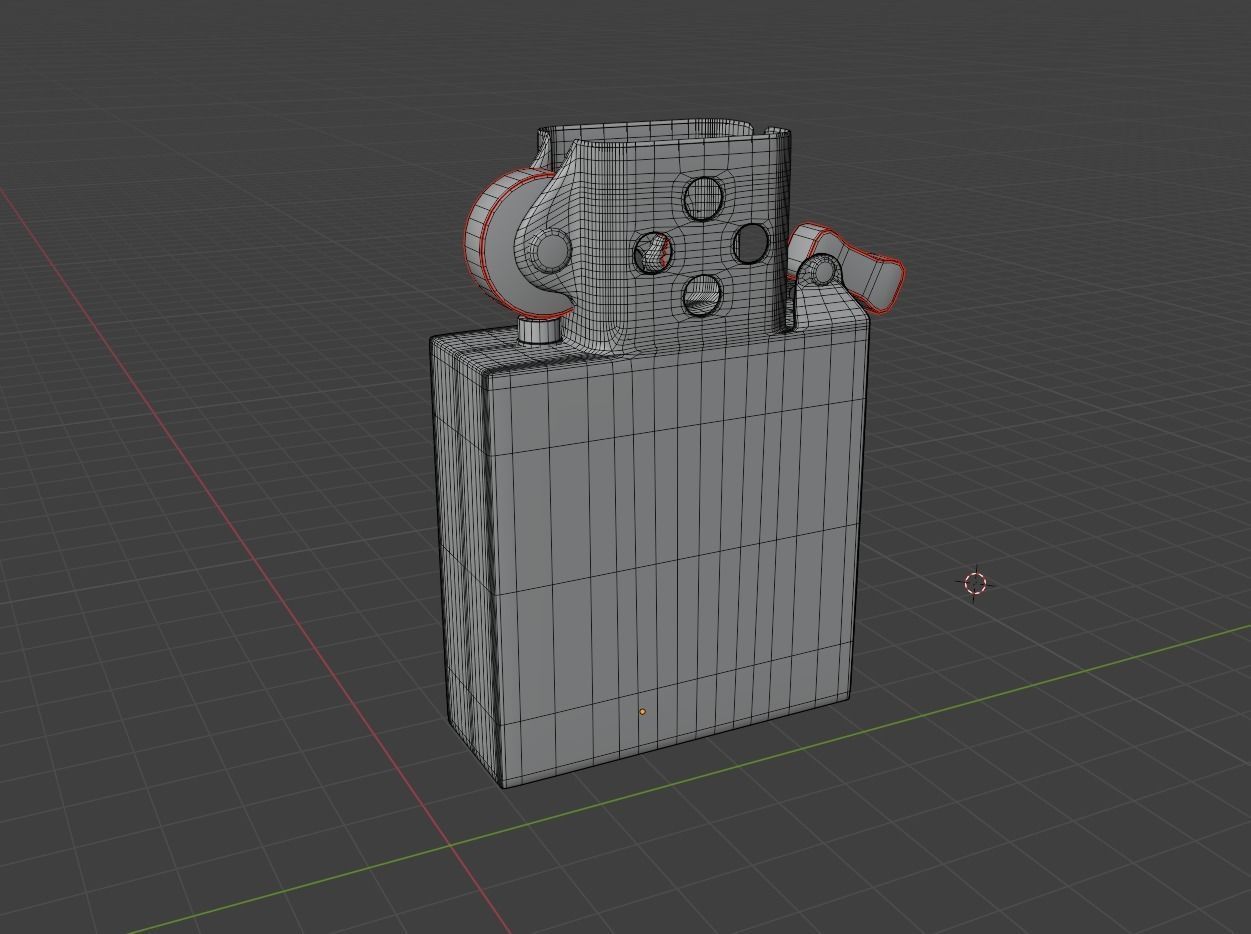
Task: Click the top hole in the chimney
Action: [x=703, y=198]
